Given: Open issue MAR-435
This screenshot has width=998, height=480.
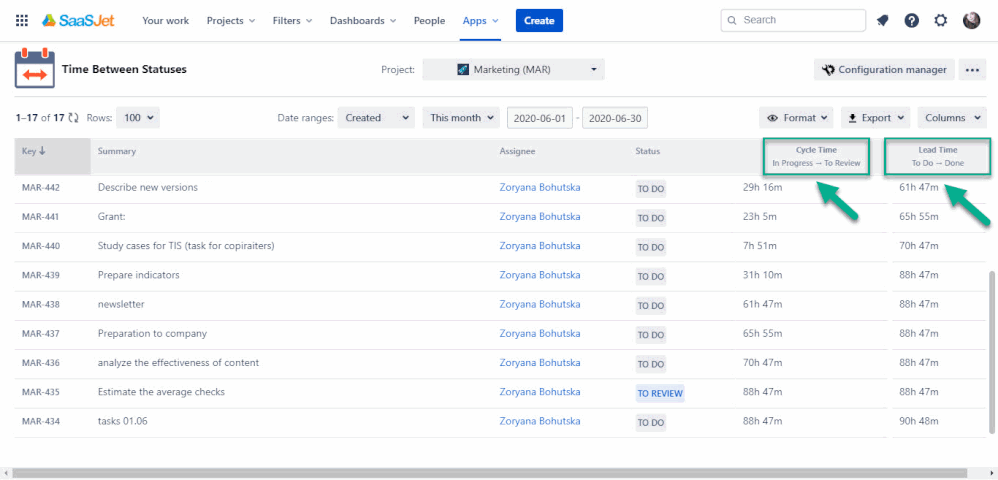Looking at the screenshot, I should coord(41,393).
